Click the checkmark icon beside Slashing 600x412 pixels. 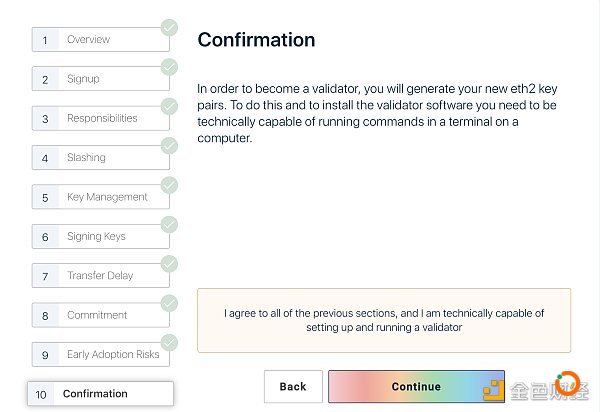(169, 146)
